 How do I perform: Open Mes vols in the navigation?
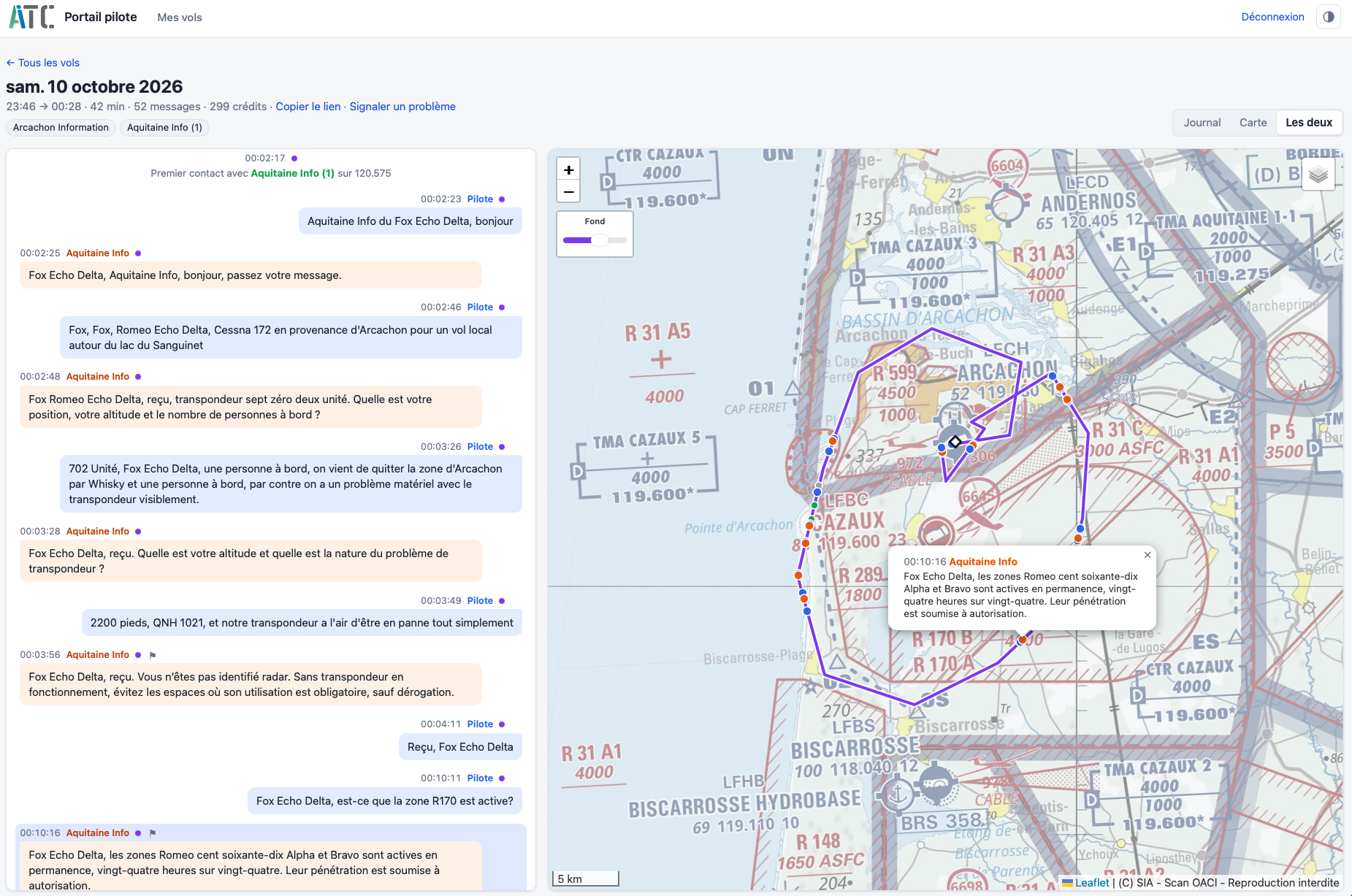point(180,18)
